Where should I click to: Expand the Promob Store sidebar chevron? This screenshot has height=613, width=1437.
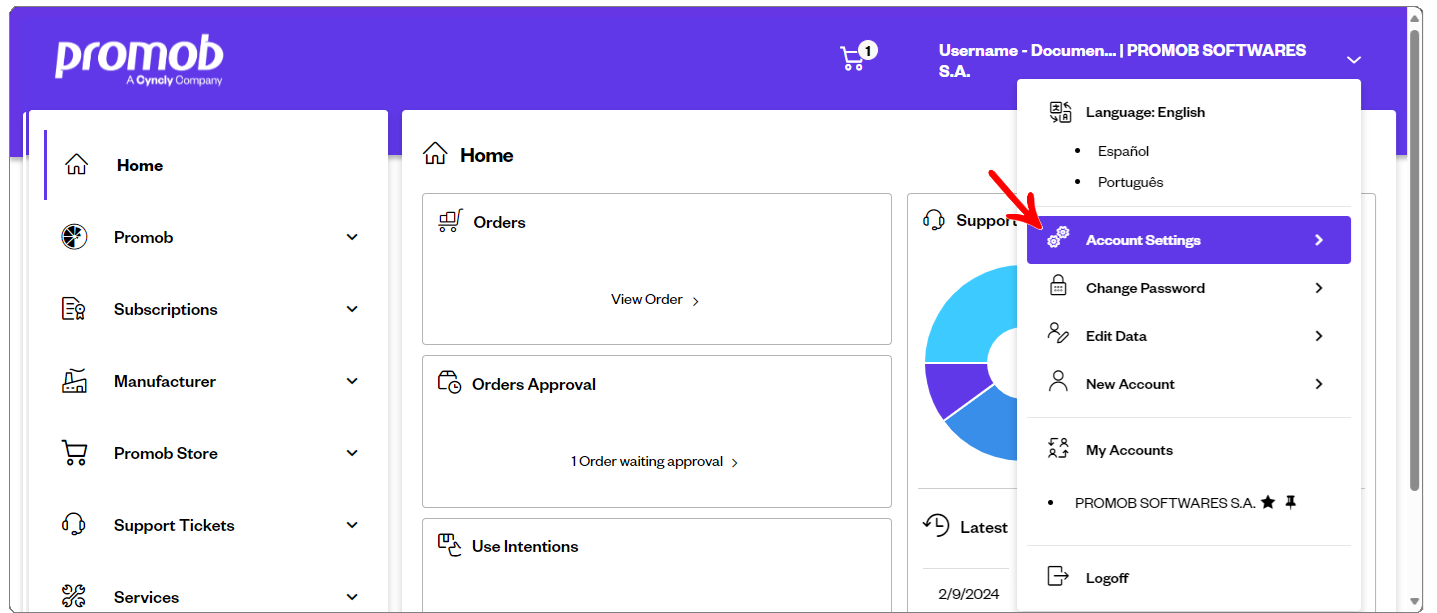click(352, 453)
